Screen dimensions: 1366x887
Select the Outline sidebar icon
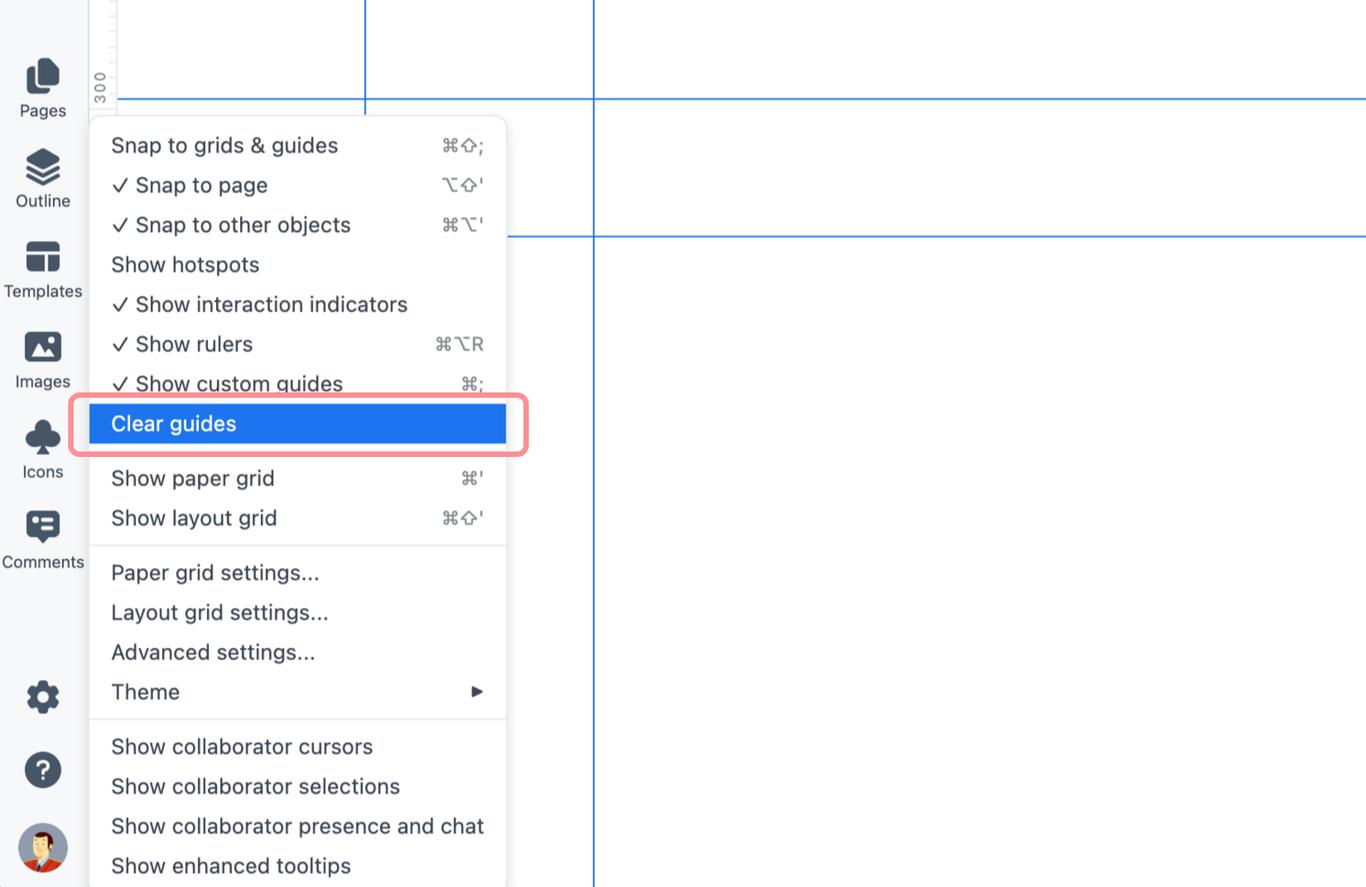[x=42, y=178]
